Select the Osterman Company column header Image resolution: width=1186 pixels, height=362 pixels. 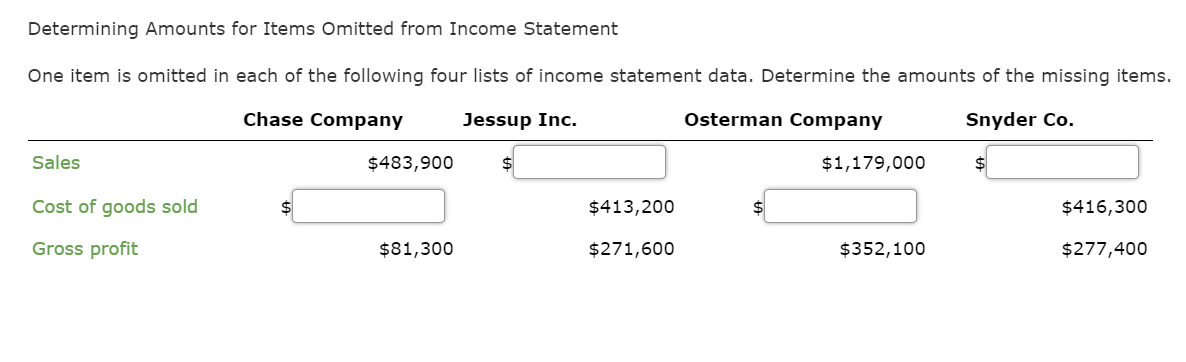click(x=783, y=120)
